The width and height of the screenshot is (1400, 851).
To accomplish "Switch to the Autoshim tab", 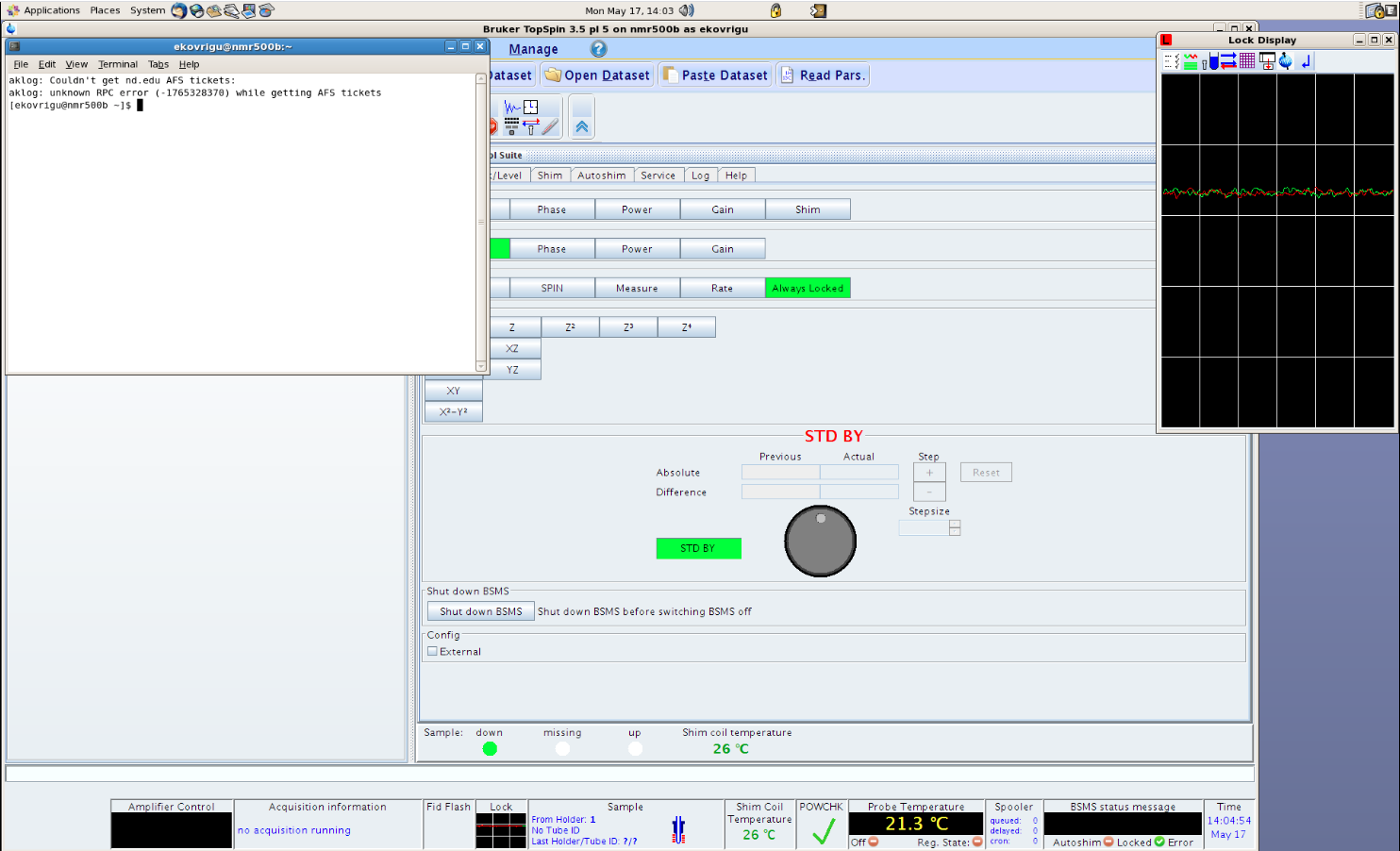I will [x=601, y=175].
